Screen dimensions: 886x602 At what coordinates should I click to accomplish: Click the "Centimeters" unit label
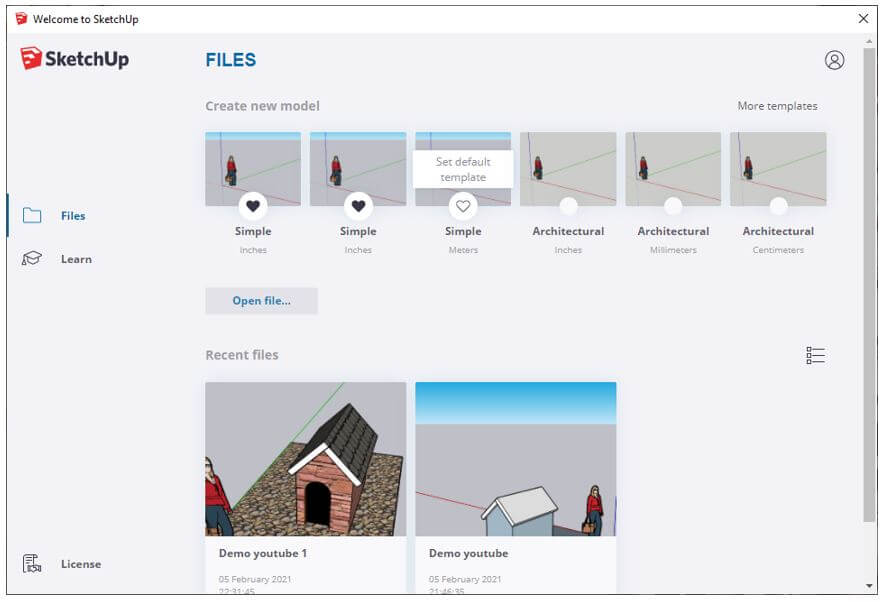tap(778, 250)
